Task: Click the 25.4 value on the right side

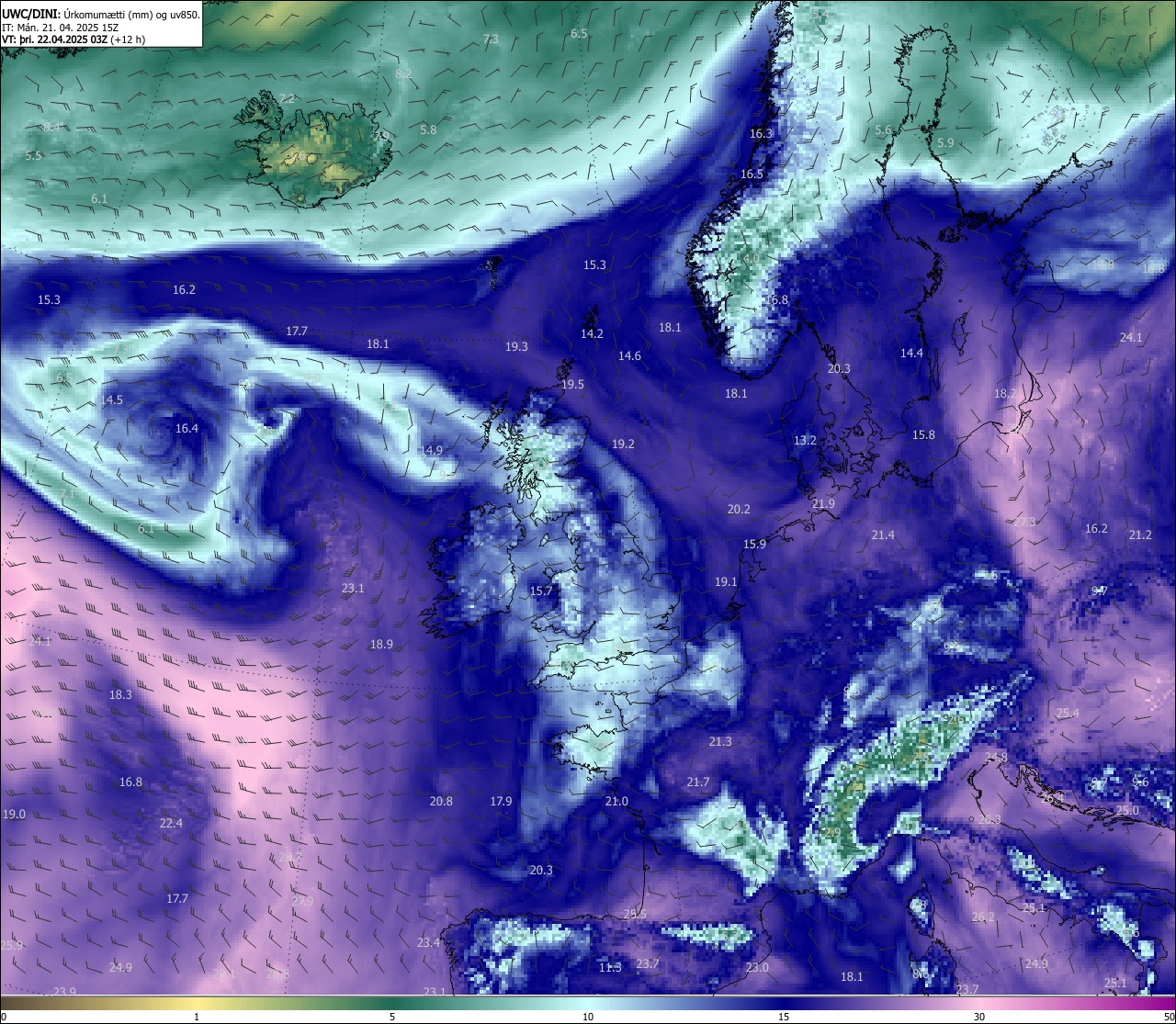Action: (1068, 713)
